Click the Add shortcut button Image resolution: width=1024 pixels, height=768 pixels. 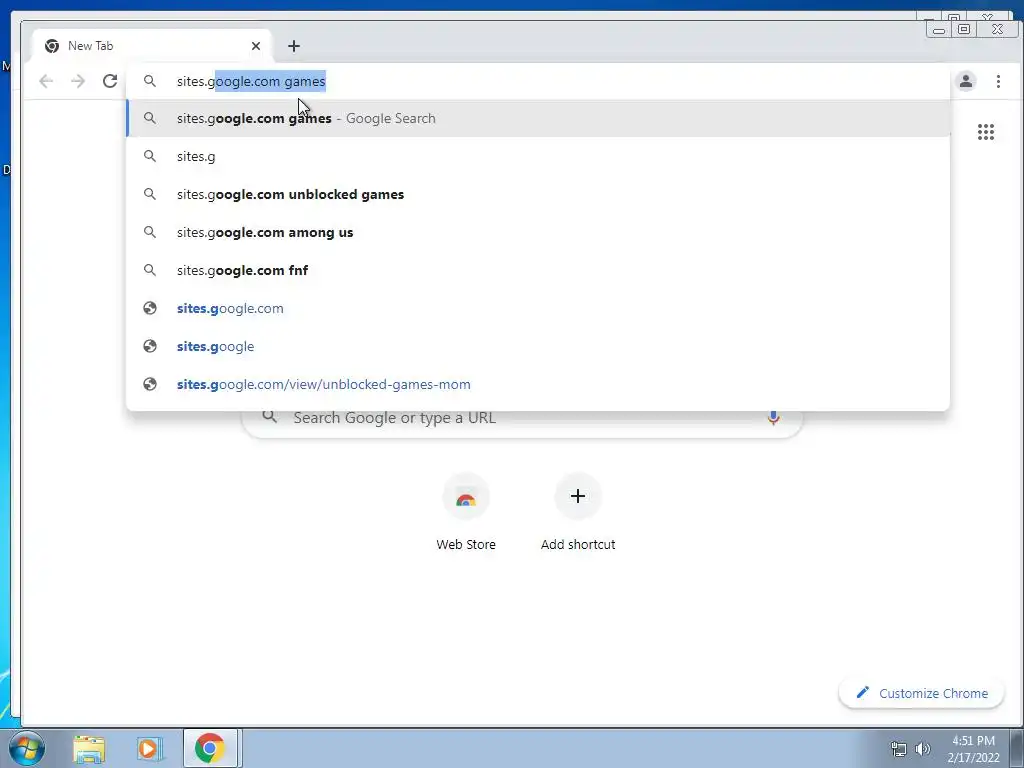click(x=578, y=512)
